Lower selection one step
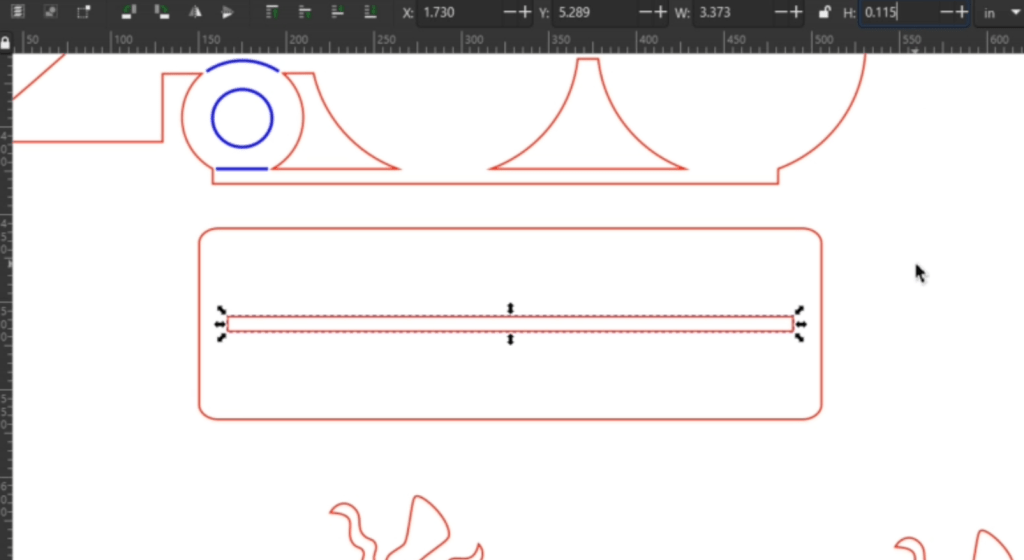Image resolution: width=1024 pixels, height=560 pixels. click(x=337, y=12)
